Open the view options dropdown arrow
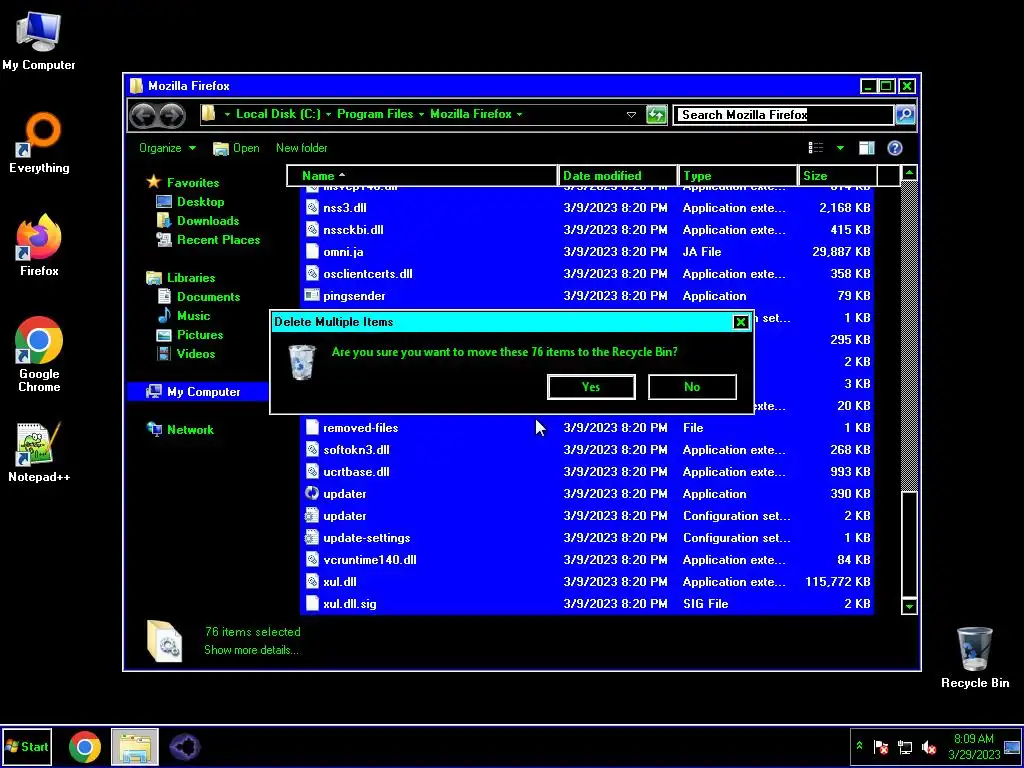This screenshot has width=1024, height=768. pos(840,148)
